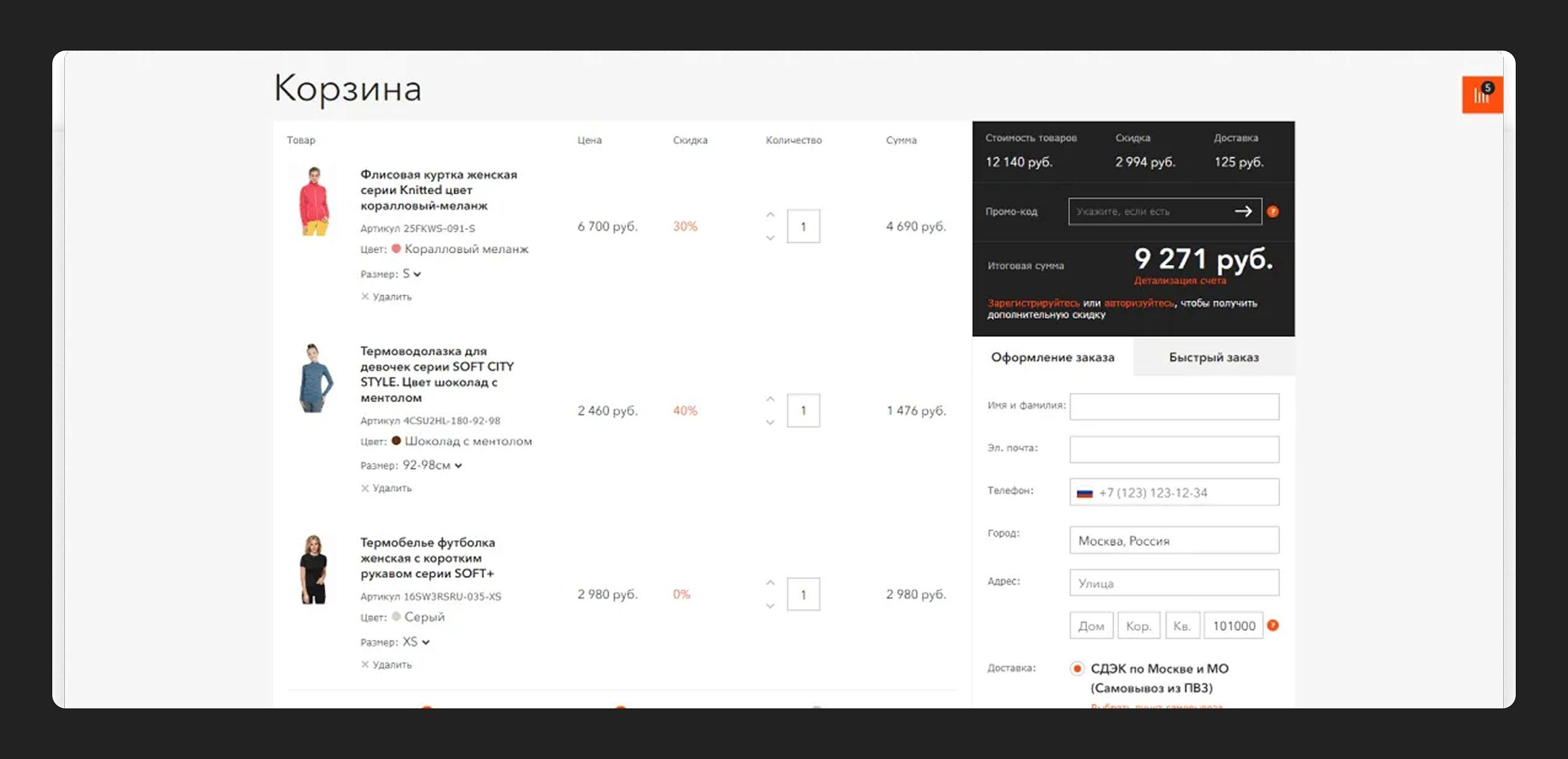Viewport: 1568px width, 759px height.
Task: Click the promo code submit arrow
Action: tap(1243, 211)
